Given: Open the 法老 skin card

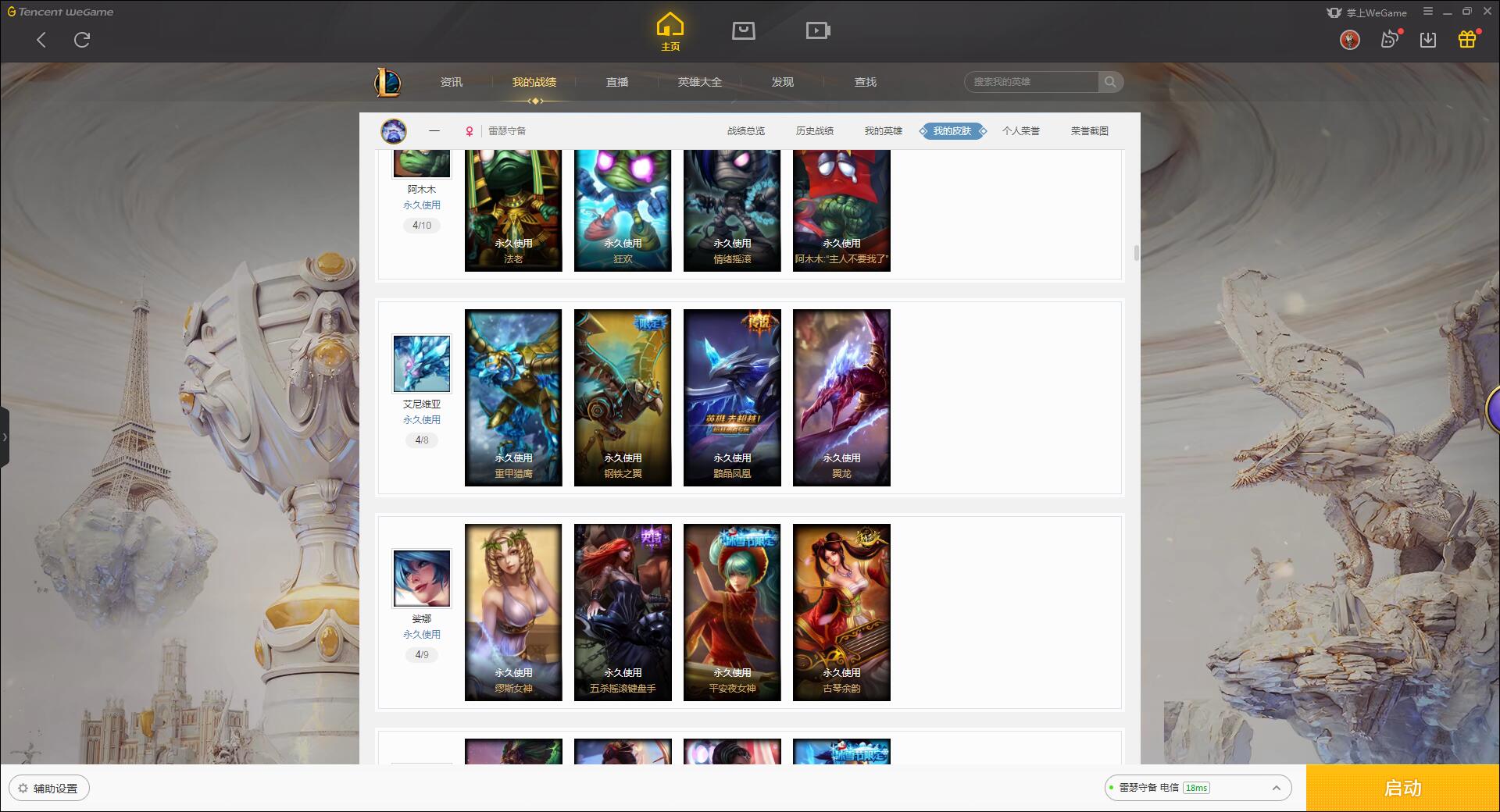Looking at the screenshot, I should [x=513, y=211].
